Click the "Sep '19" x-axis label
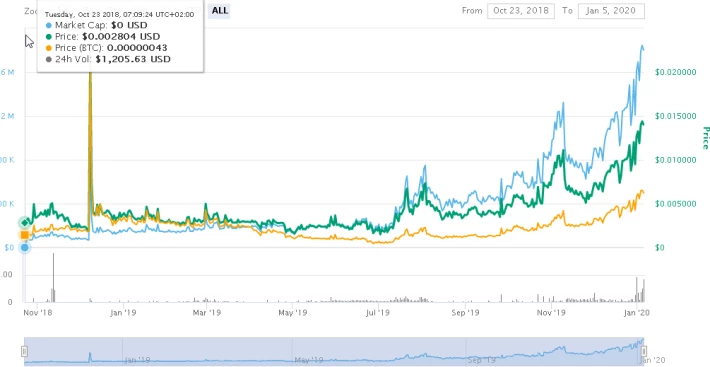The height and width of the screenshot is (367, 710). click(465, 312)
